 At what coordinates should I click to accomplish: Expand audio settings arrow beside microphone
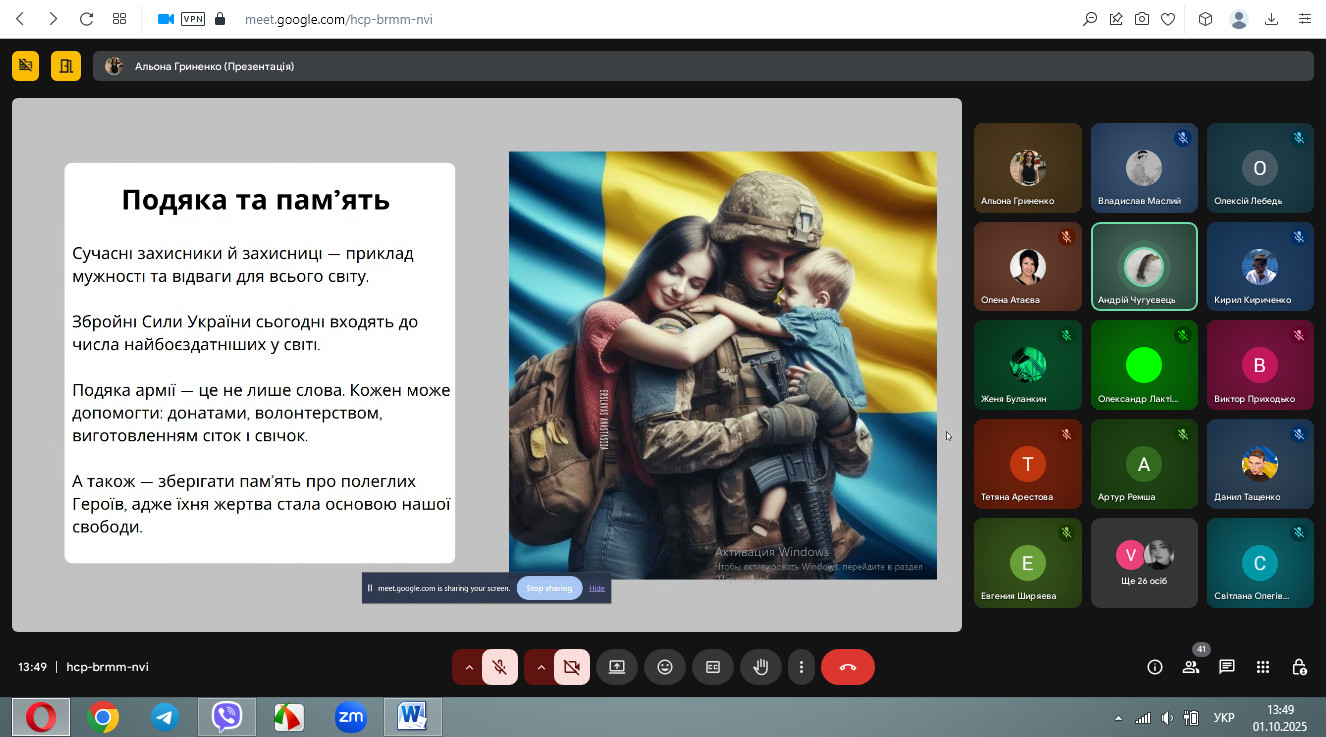tap(467, 667)
